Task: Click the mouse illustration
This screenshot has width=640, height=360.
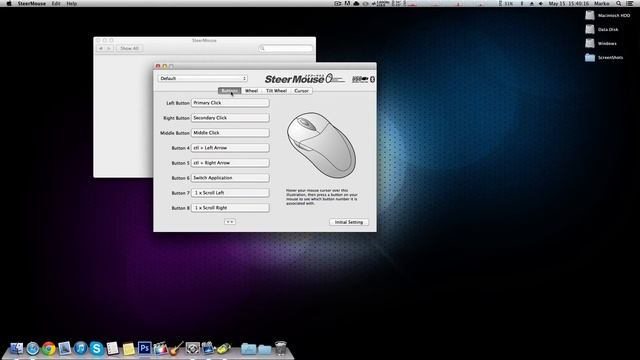Action: click(x=321, y=145)
